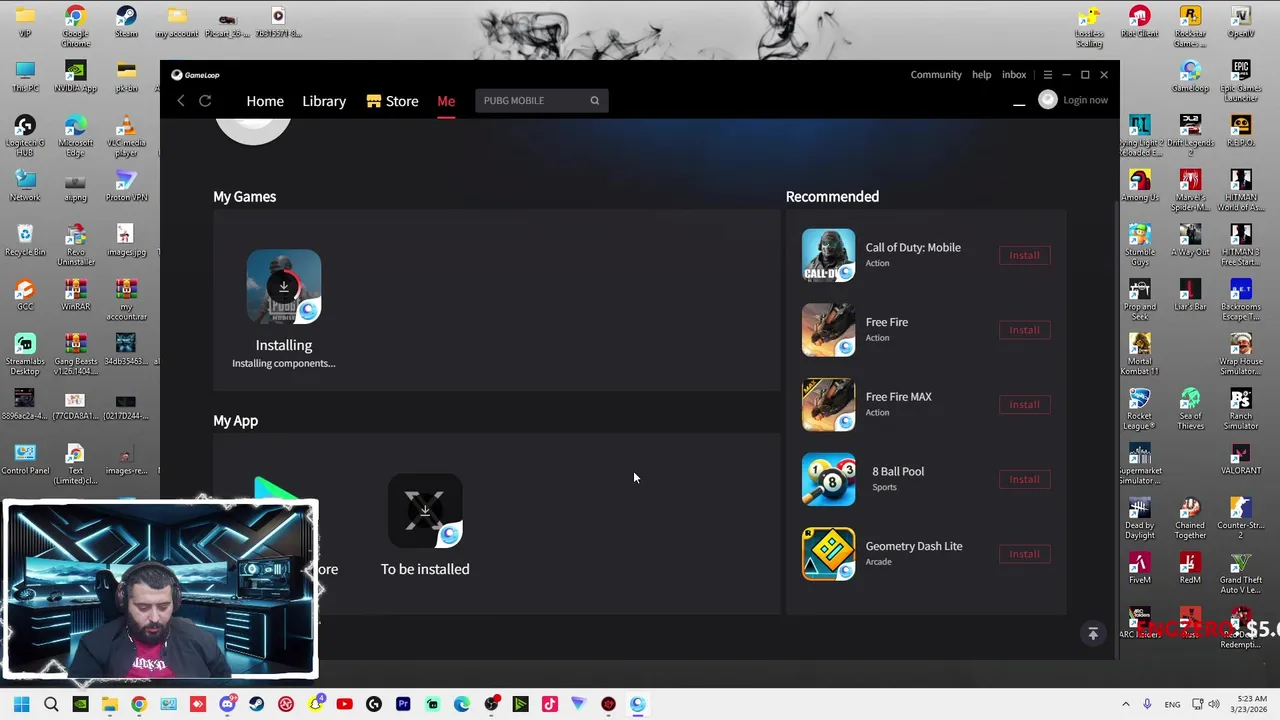1280x720 pixels.
Task: Install Free Fire
Action: click(x=1024, y=330)
